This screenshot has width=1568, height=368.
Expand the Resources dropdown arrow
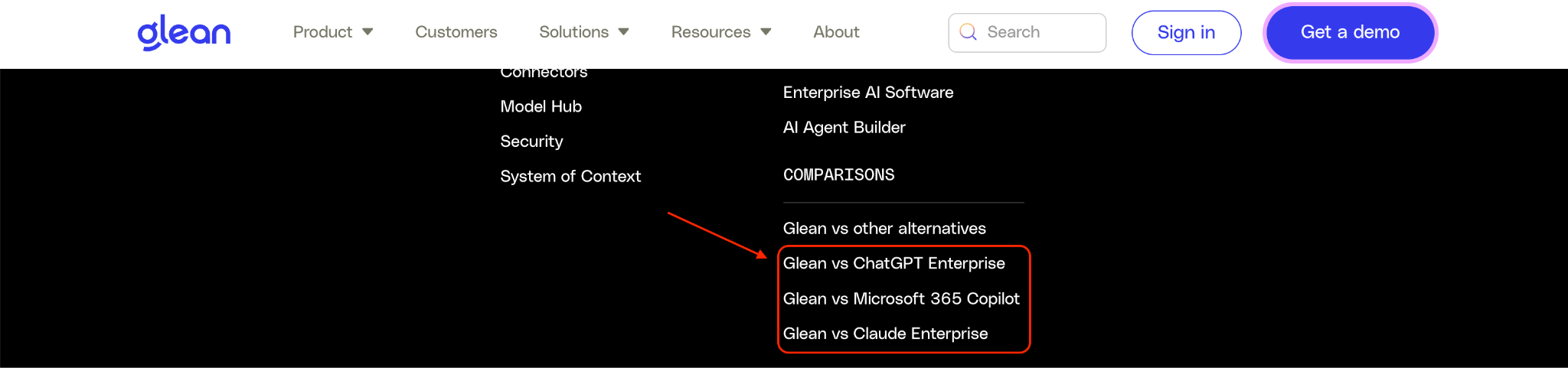[x=766, y=32]
